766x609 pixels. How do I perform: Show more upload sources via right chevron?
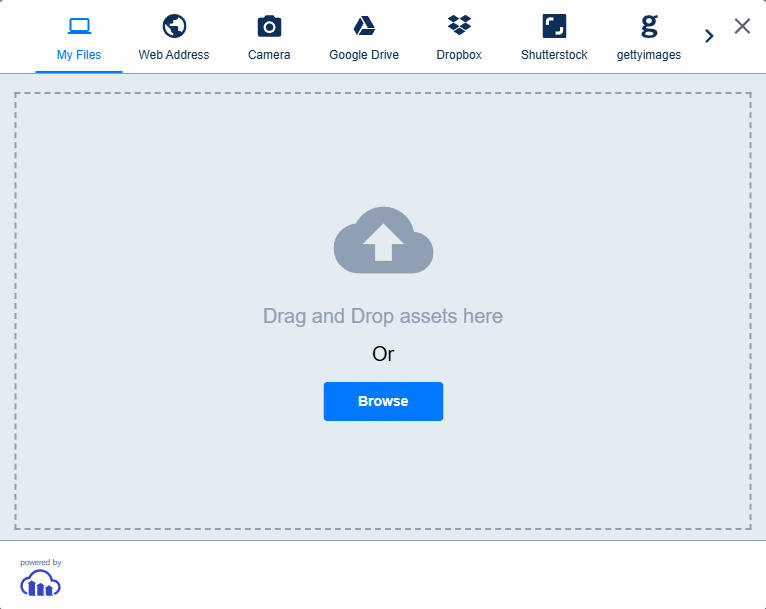coord(709,36)
